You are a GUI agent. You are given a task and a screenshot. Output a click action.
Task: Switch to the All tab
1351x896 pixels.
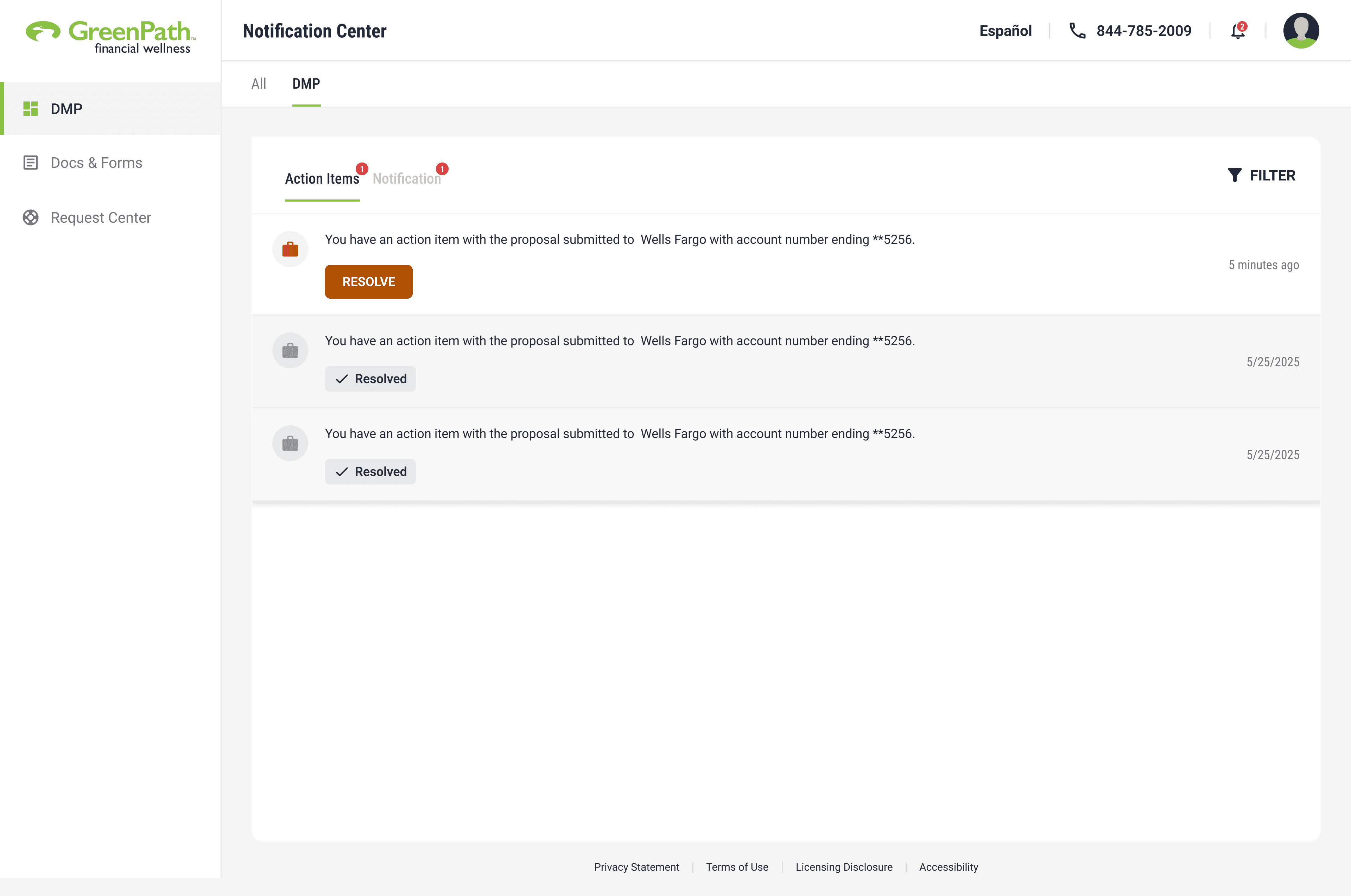click(x=258, y=84)
